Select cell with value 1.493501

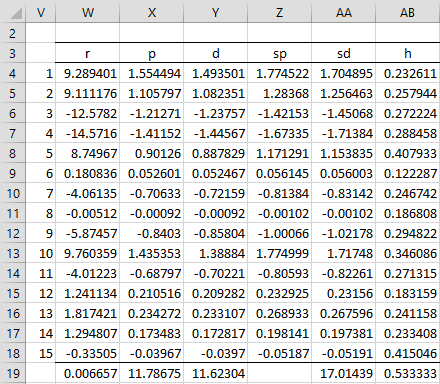(x=216, y=73)
